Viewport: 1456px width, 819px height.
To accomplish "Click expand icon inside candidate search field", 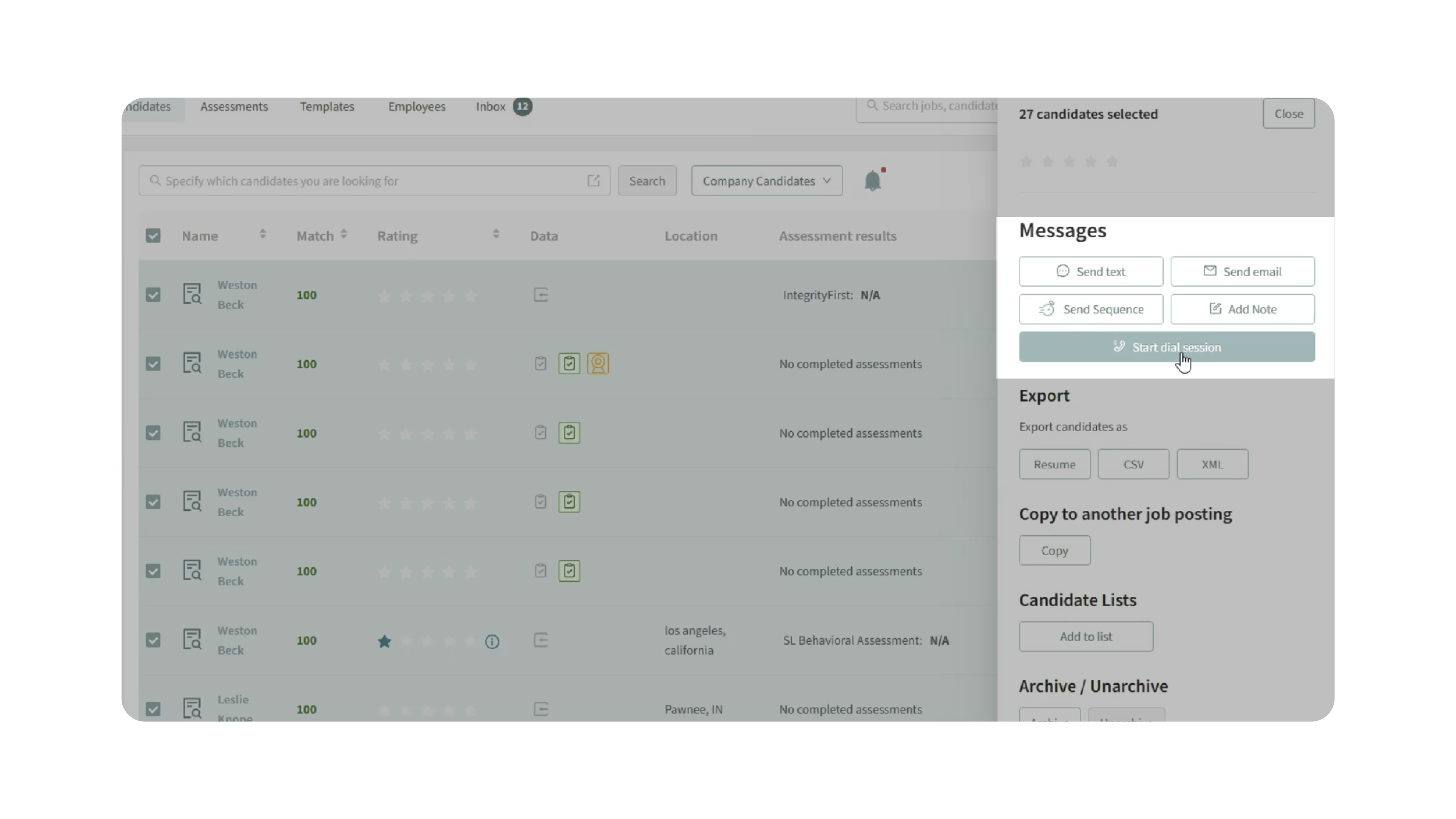I will 593,181.
